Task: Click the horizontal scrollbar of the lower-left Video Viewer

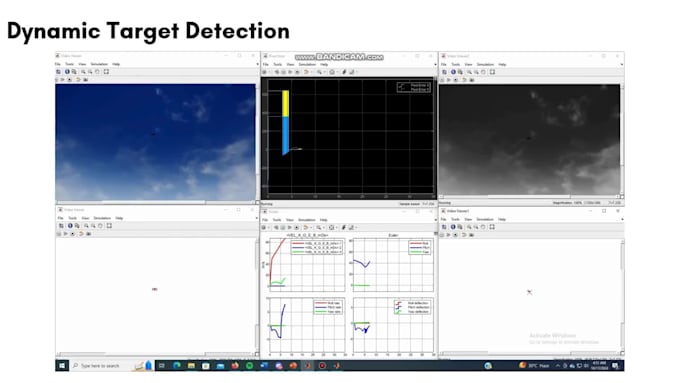Action: click(155, 354)
